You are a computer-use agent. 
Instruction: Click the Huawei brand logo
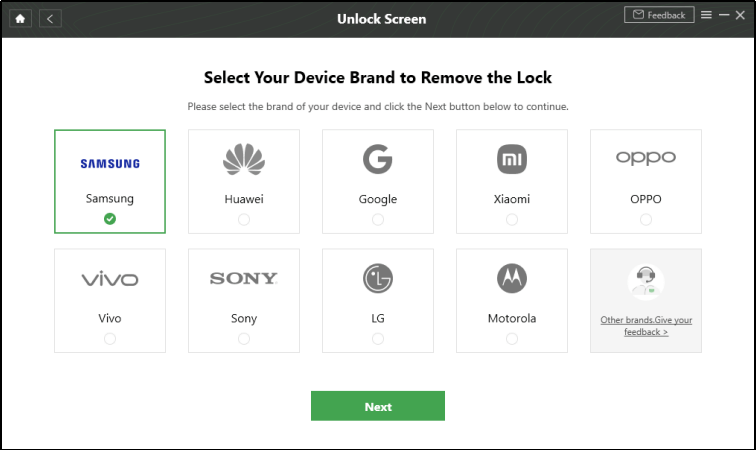244,160
